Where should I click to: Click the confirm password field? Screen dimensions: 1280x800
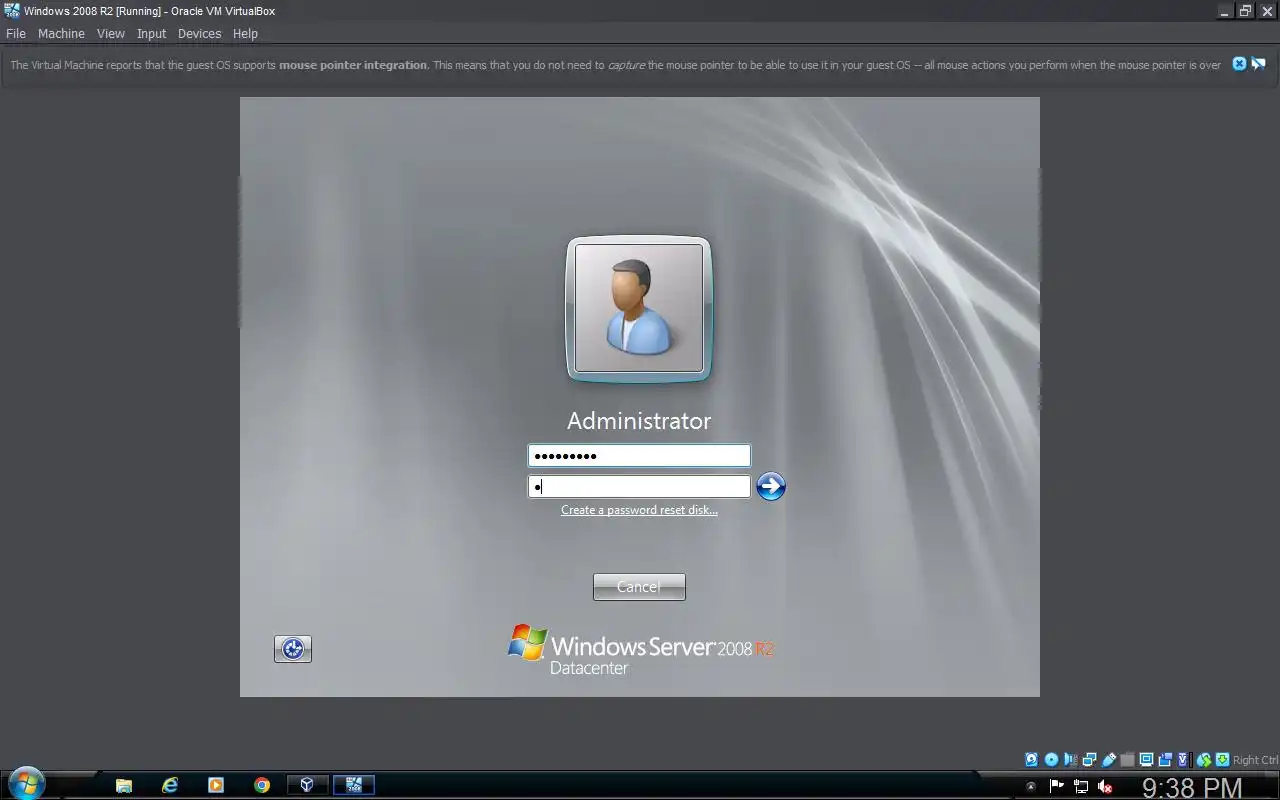639,487
